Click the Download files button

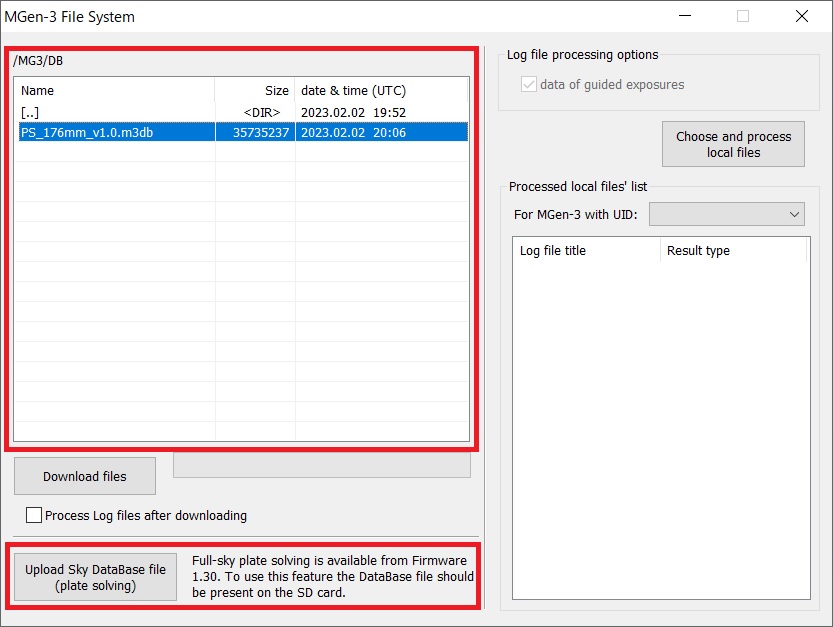point(85,476)
